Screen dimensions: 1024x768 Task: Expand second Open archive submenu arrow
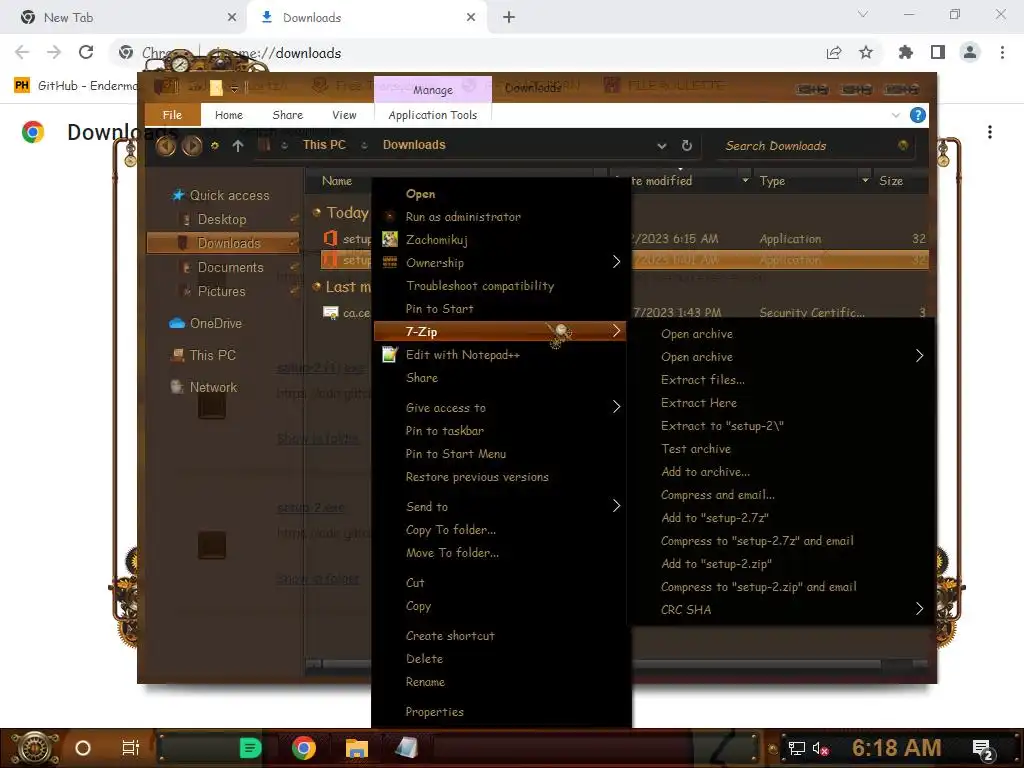click(920, 356)
